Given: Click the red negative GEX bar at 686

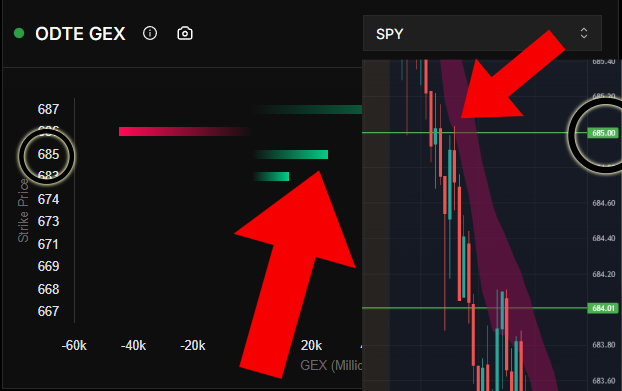Looking at the screenshot, I should (x=185, y=131).
